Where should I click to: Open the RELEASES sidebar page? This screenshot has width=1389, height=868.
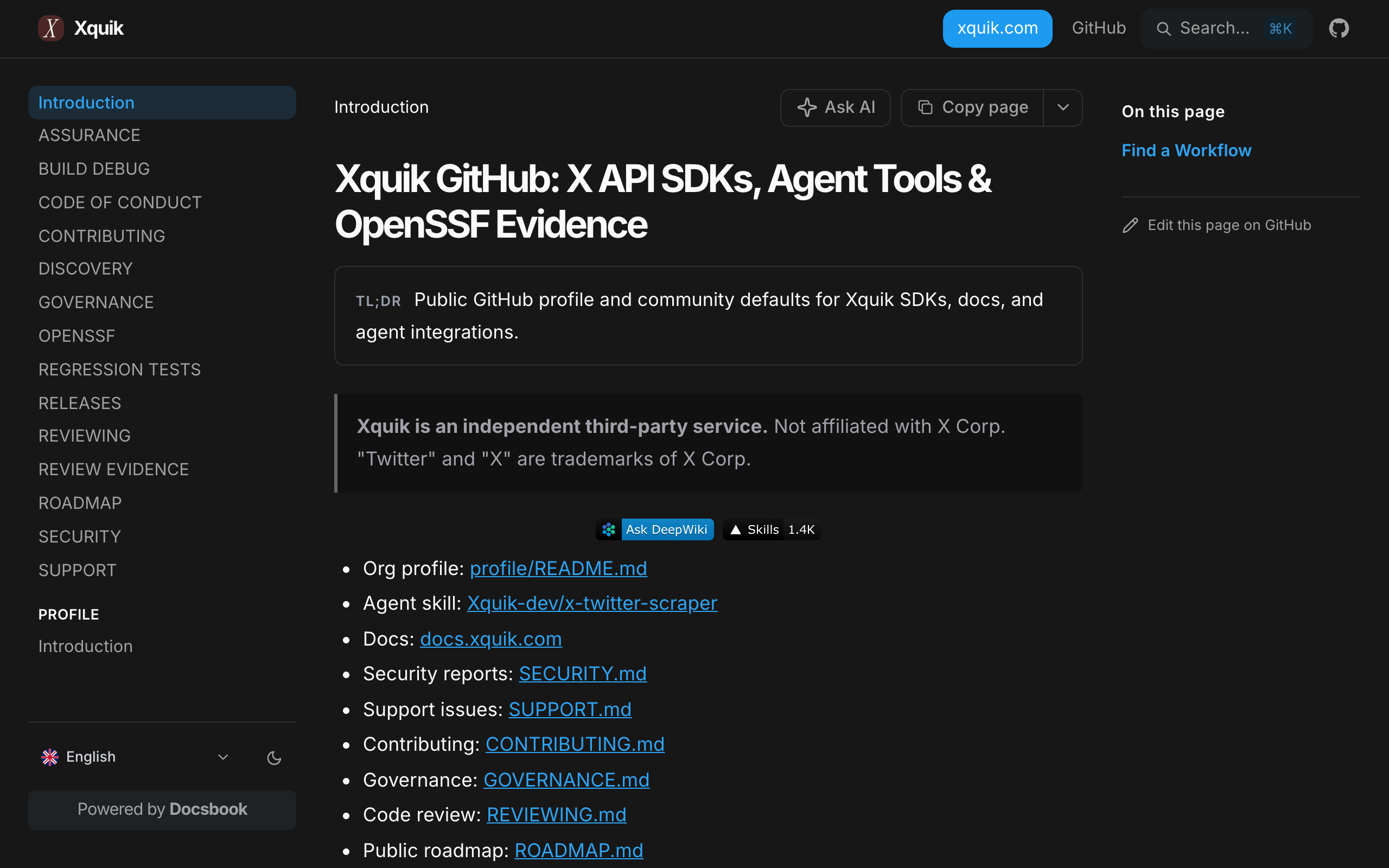[x=80, y=403]
